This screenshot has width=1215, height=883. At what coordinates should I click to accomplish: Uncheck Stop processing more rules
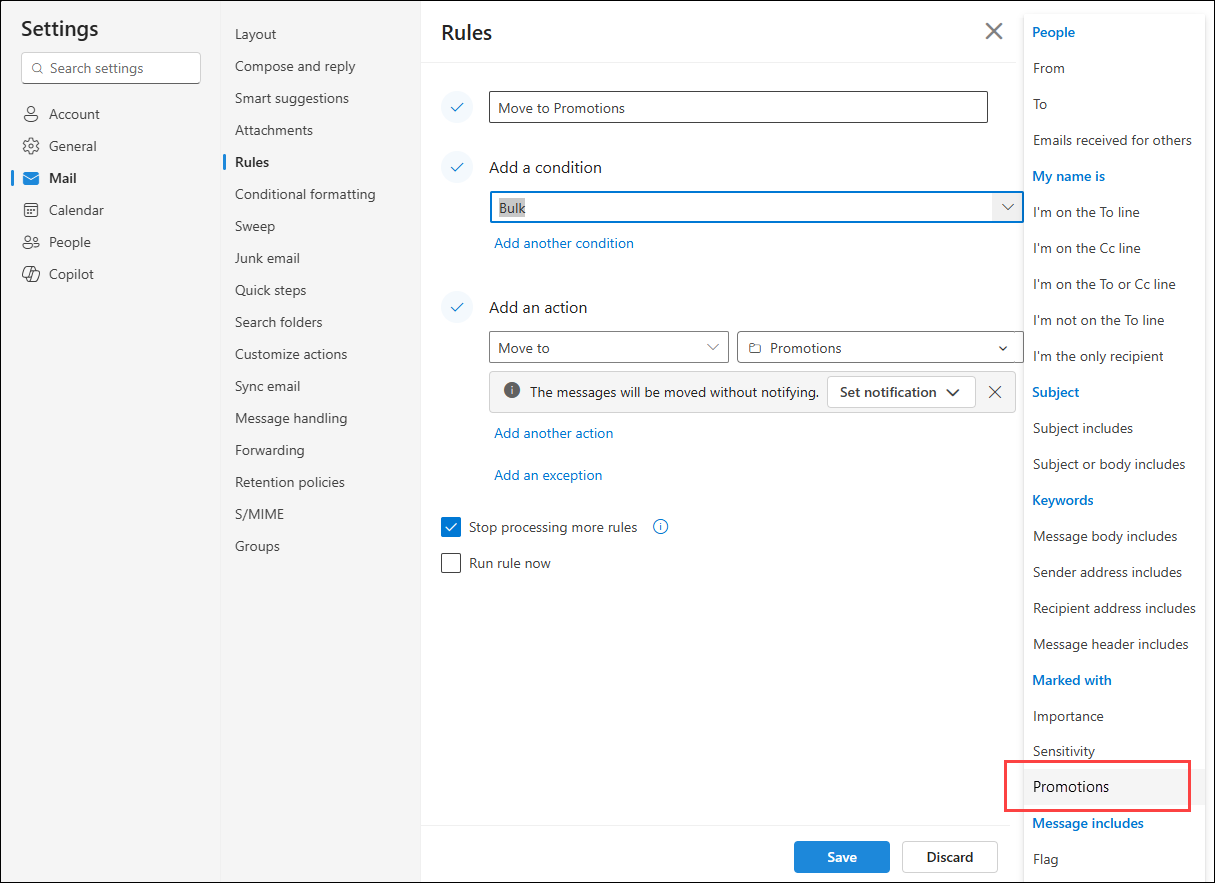[x=451, y=527]
